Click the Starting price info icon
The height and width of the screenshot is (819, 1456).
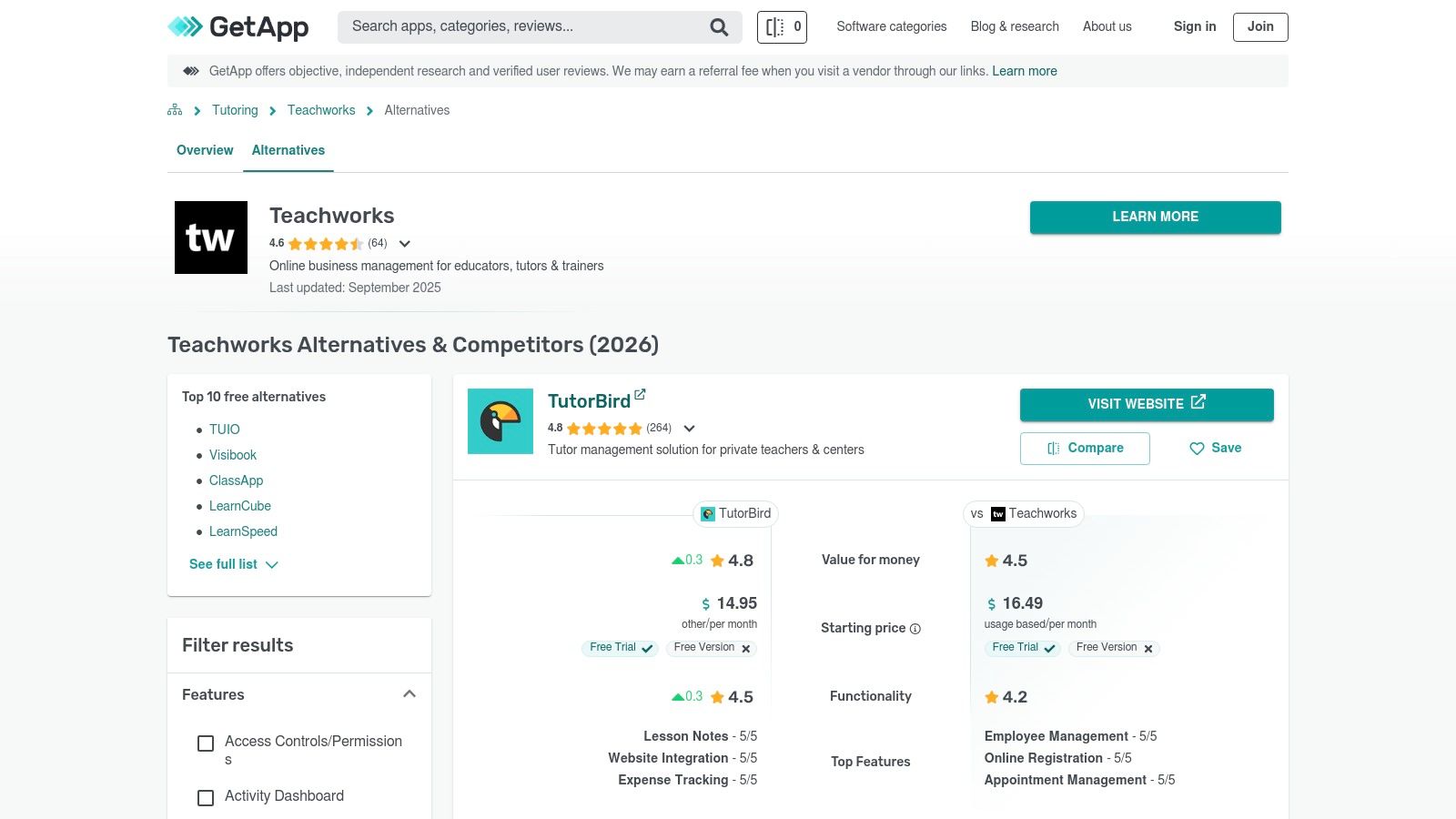point(915,629)
